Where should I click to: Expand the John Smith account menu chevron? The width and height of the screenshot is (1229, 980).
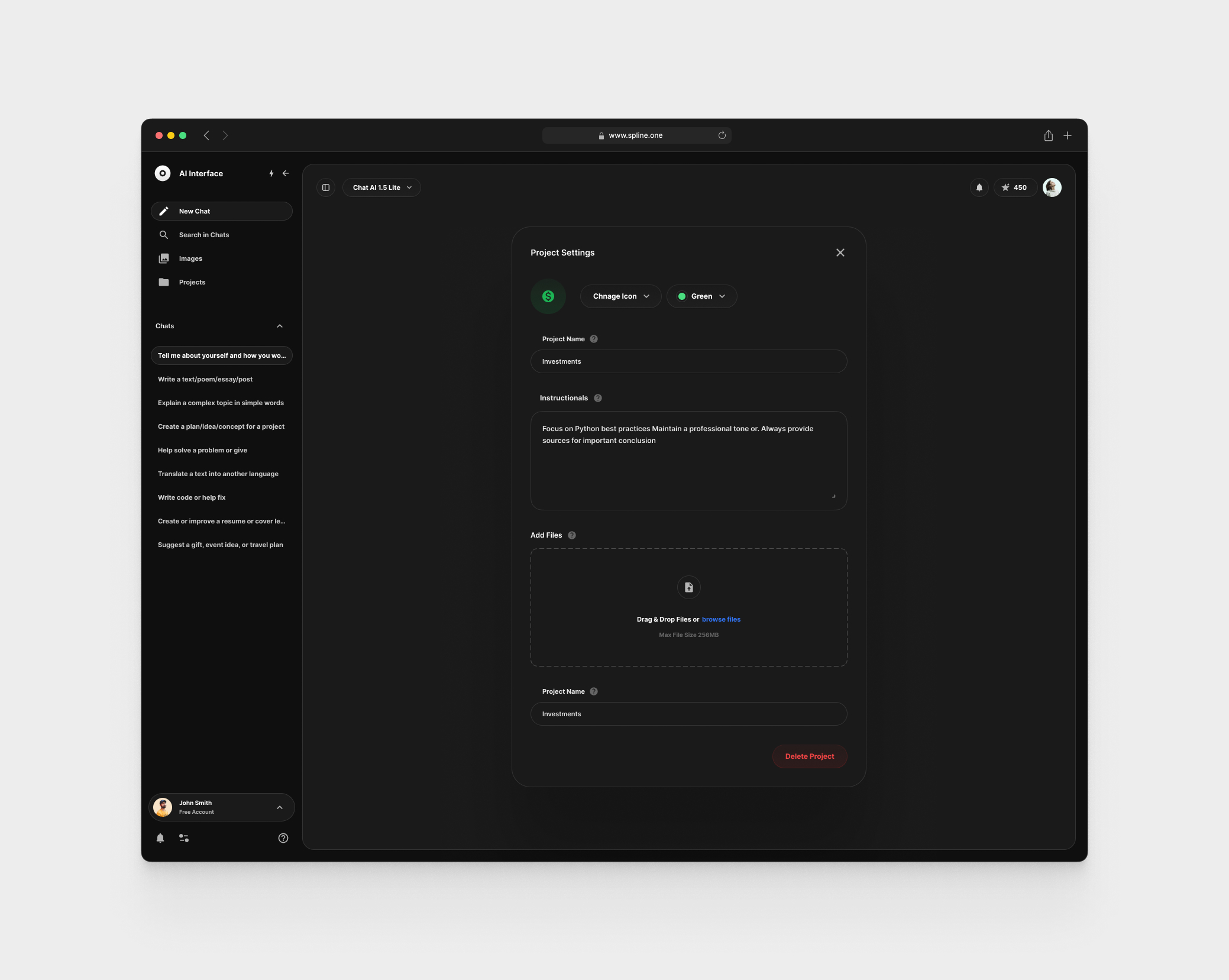coord(280,807)
